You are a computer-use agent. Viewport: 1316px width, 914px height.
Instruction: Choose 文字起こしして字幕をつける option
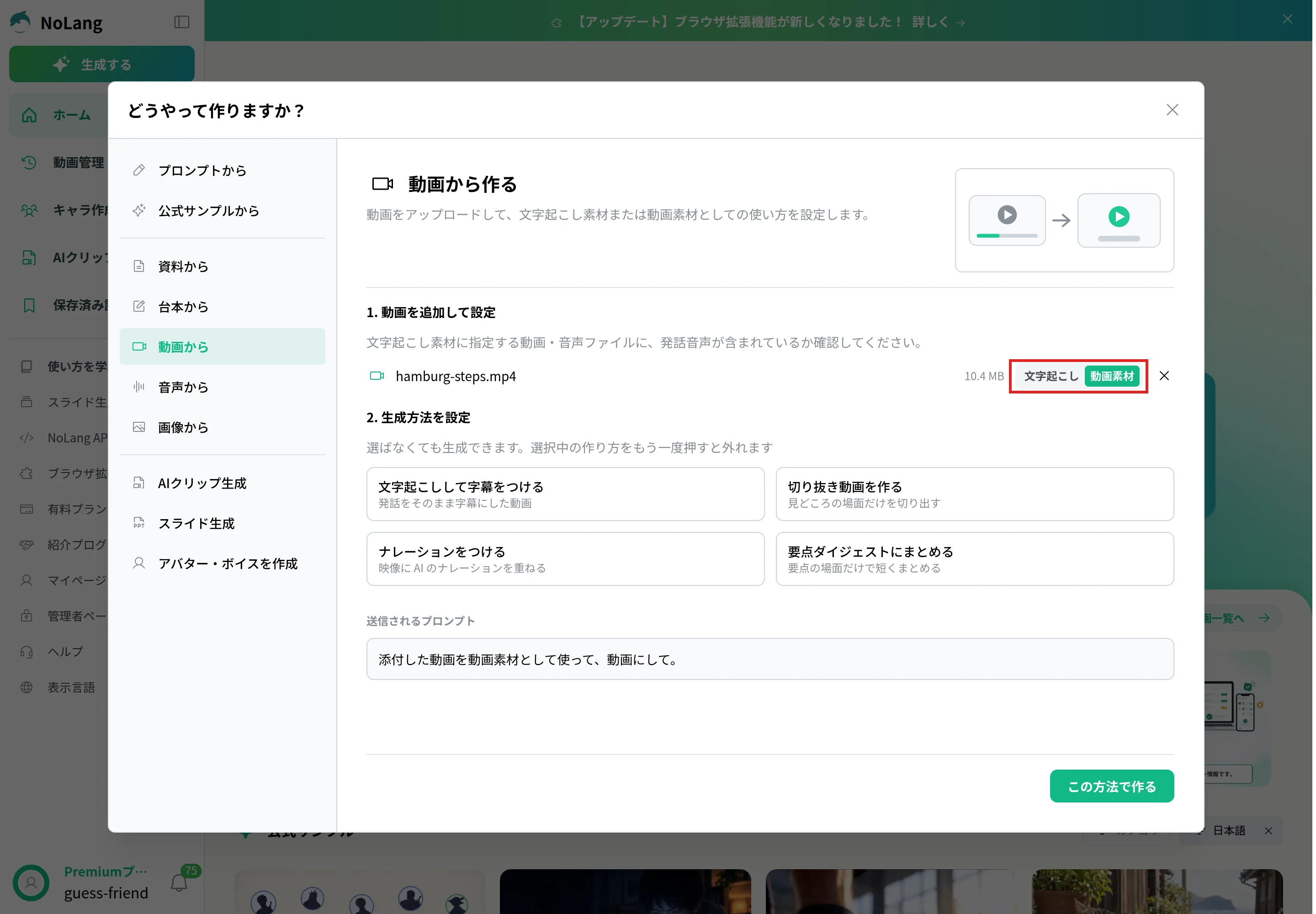(x=565, y=494)
